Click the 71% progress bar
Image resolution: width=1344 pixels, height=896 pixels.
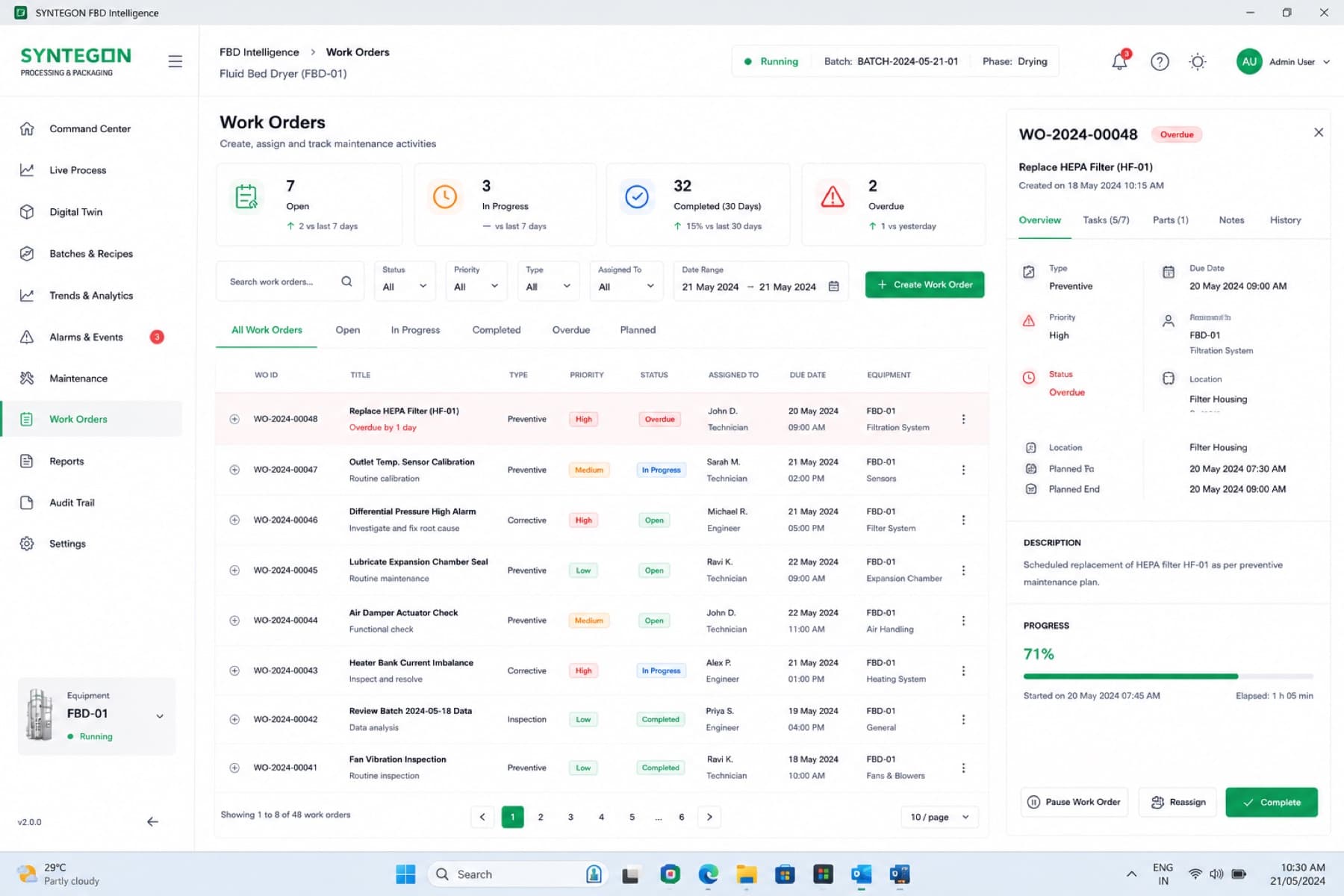[x=1168, y=676]
